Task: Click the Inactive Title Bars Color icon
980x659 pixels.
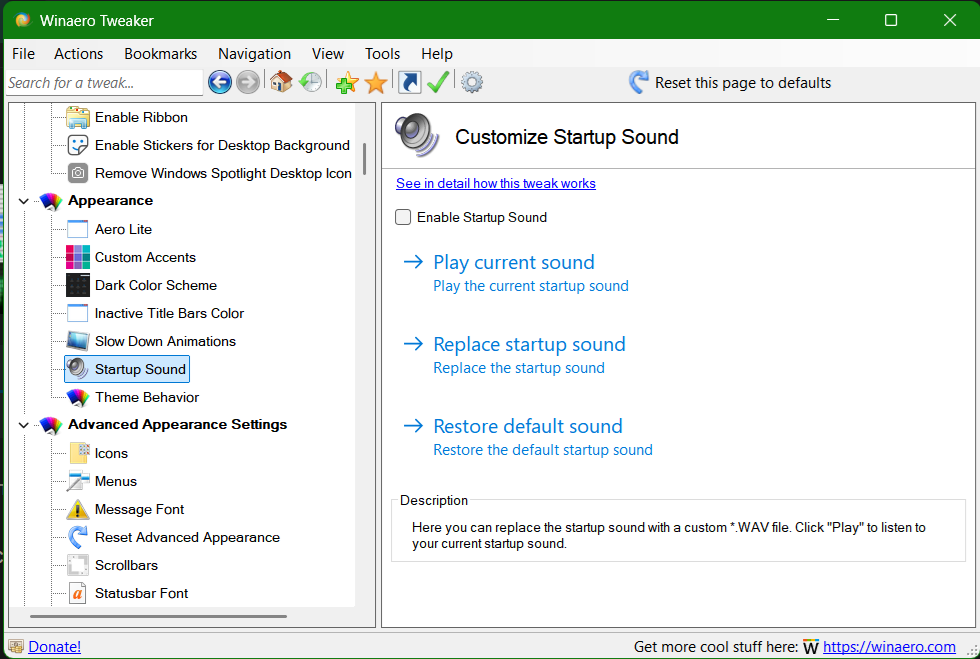Action: (x=78, y=313)
